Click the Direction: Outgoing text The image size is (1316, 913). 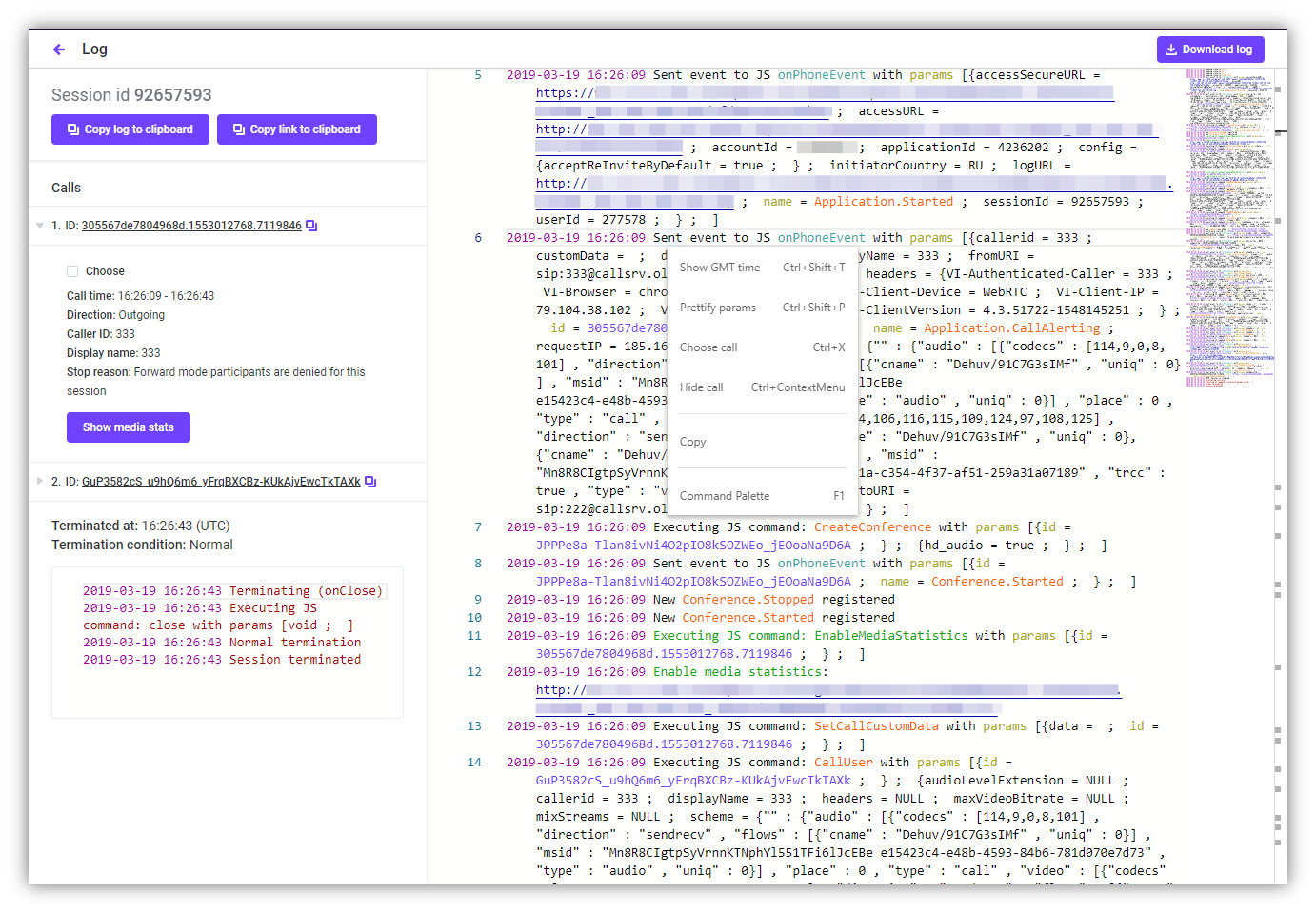pyautogui.click(x=116, y=315)
